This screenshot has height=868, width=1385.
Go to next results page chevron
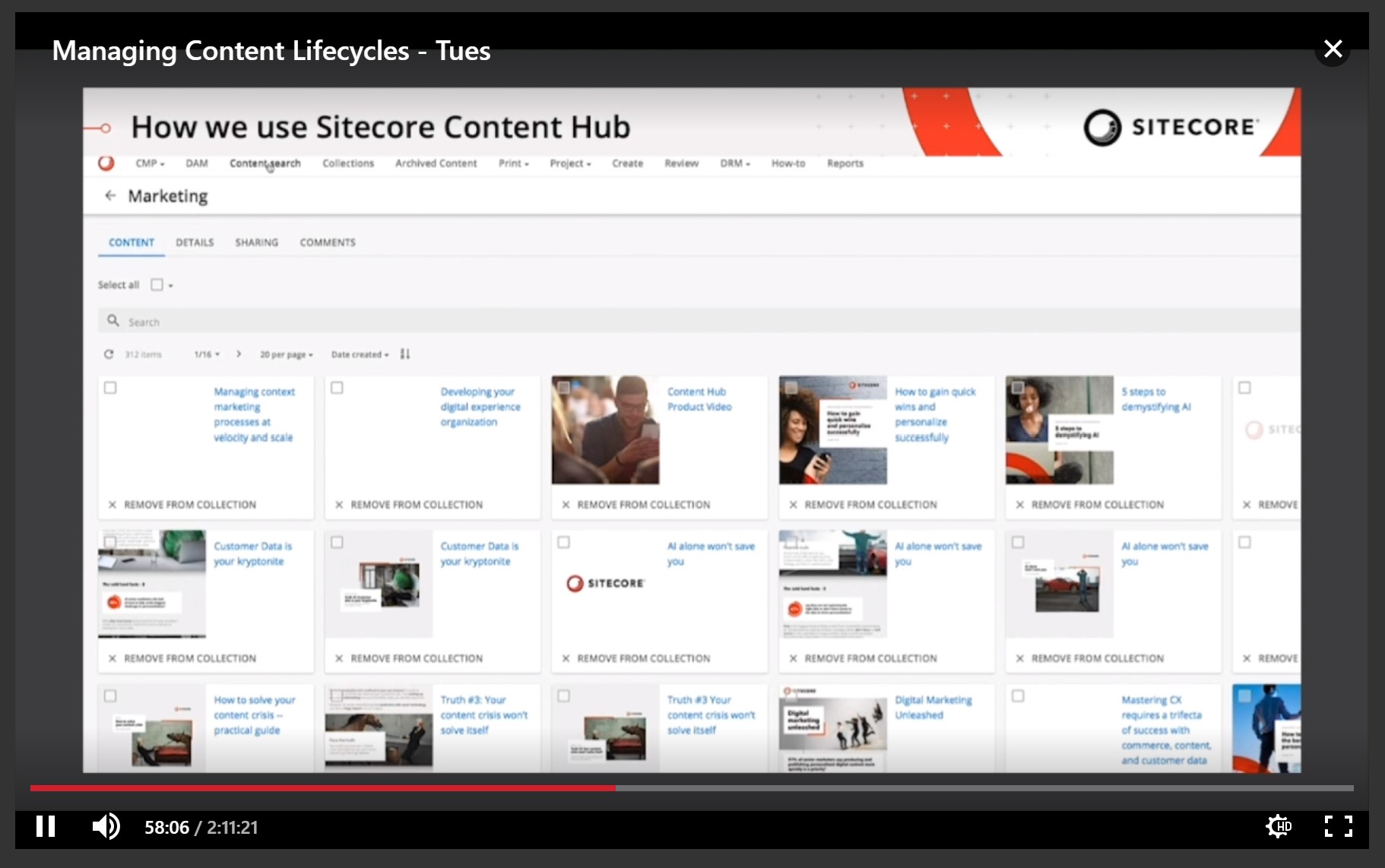point(239,354)
